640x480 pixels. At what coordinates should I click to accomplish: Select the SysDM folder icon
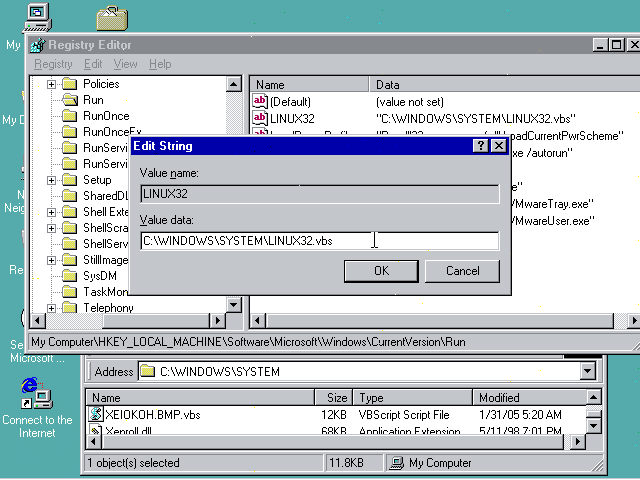[x=70, y=276]
